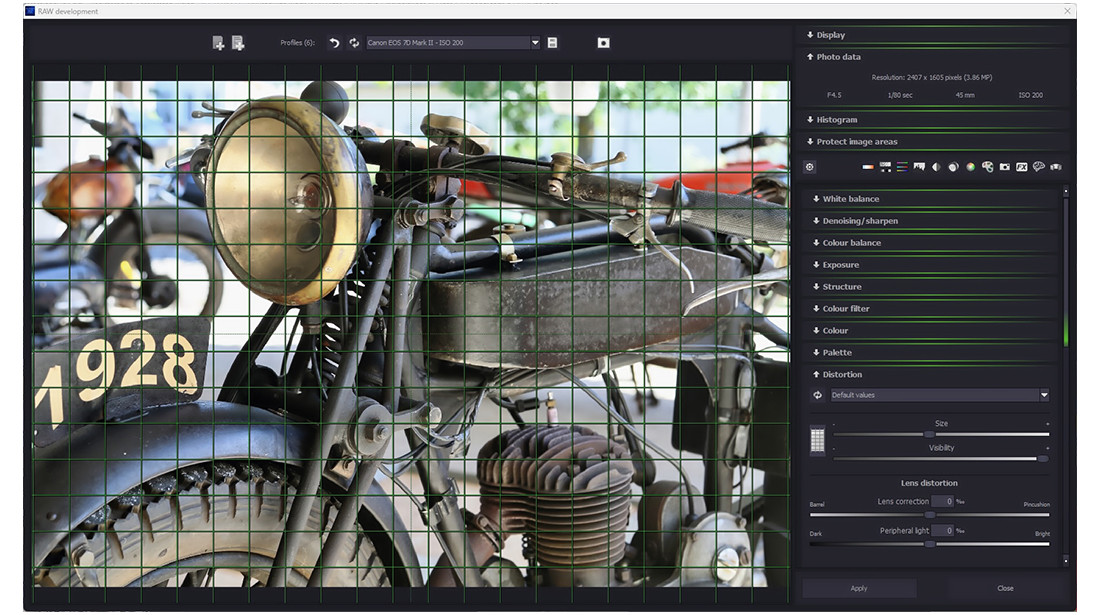Select the painter's palette icon
This screenshot has height=615, width=1100.
tap(987, 167)
